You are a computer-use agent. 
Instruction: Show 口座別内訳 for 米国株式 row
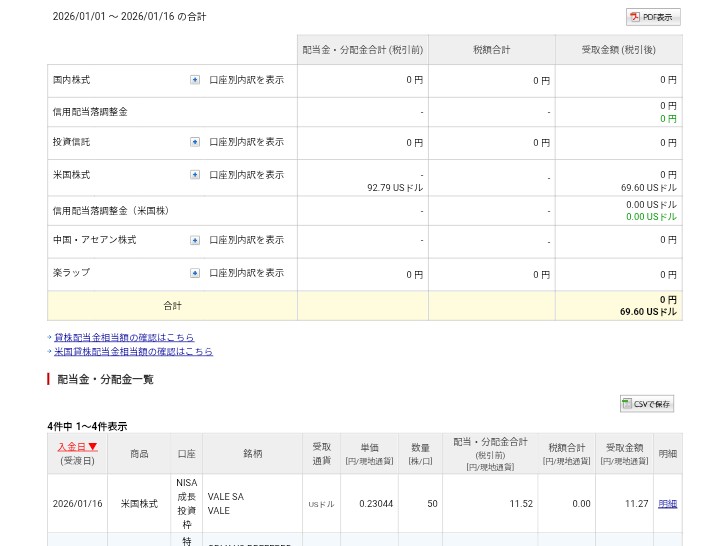click(246, 175)
